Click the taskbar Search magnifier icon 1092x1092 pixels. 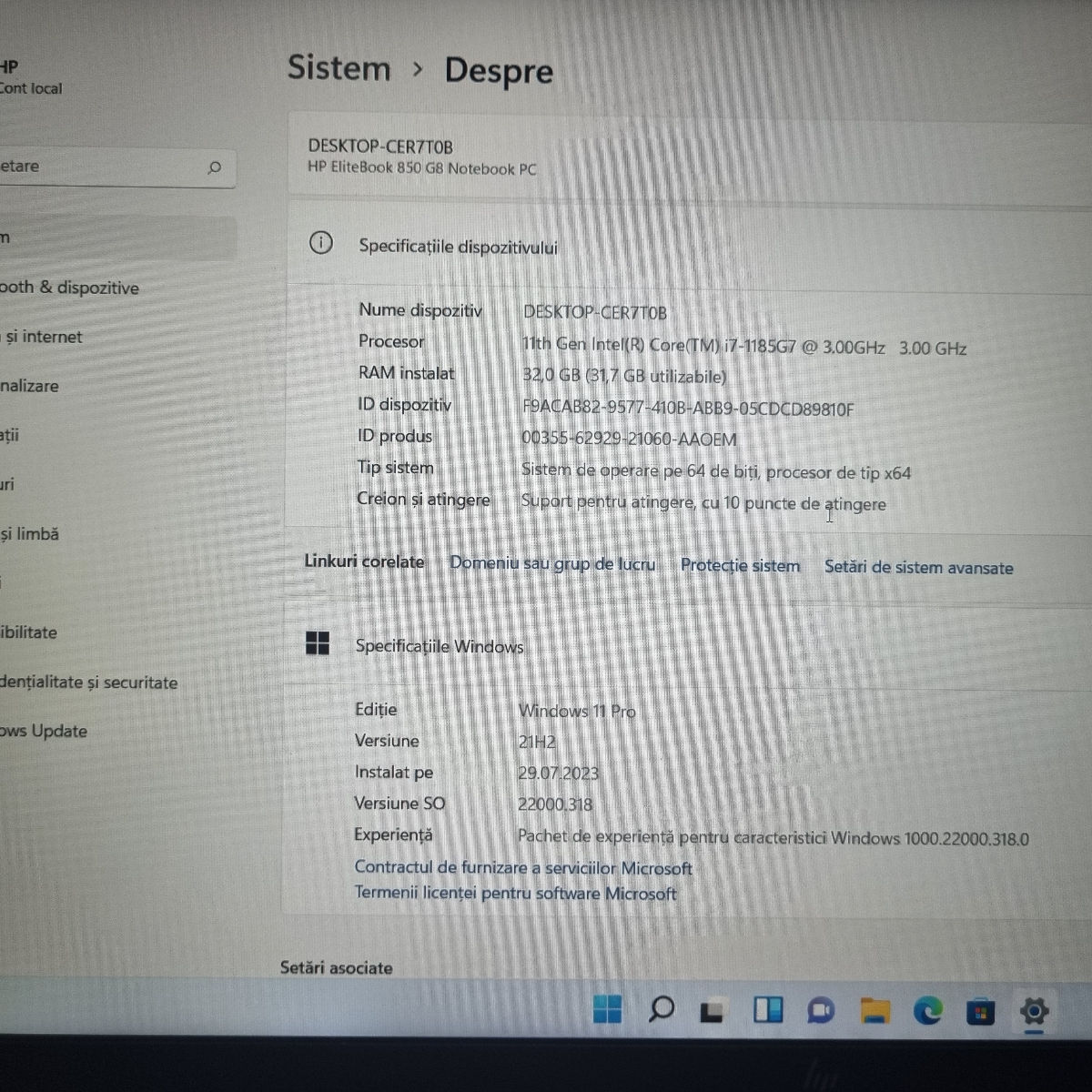pyautogui.click(x=662, y=1009)
